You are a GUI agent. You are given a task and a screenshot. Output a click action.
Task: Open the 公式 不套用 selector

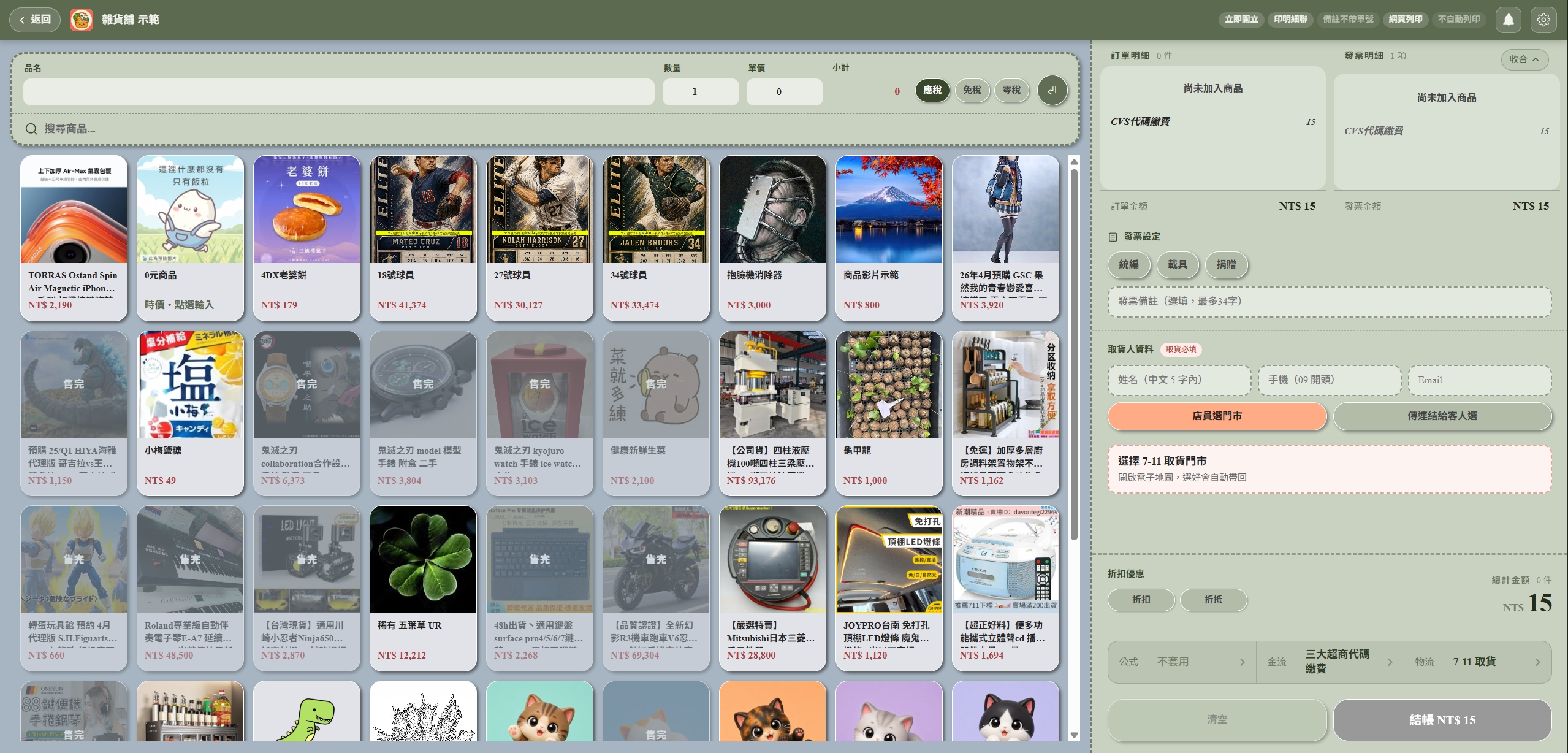click(x=1182, y=662)
